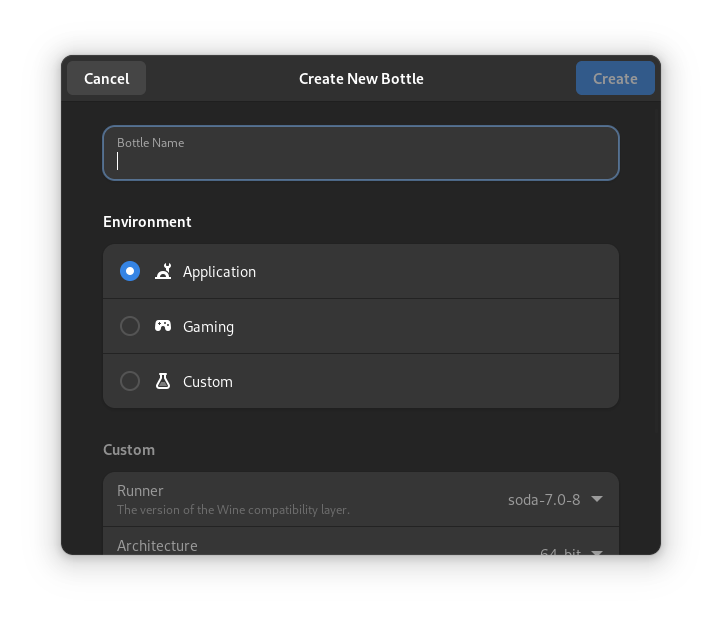This screenshot has height=622, width=722.
Task: Click the Custom environment option label
Action: coord(208,382)
